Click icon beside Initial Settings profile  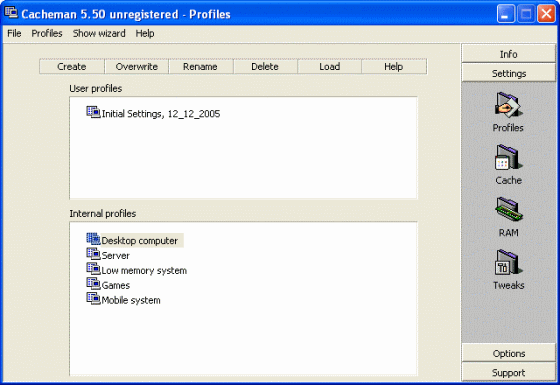click(x=93, y=112)
